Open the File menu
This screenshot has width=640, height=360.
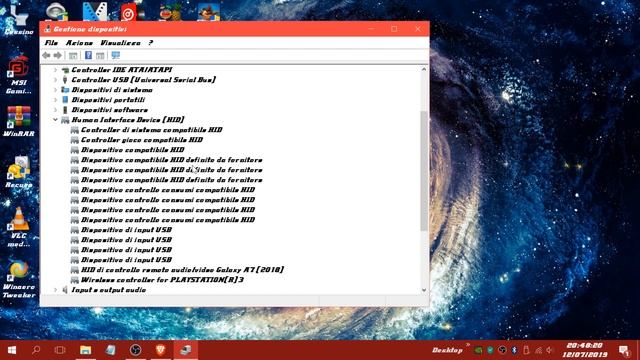click(x=51, y=43)
